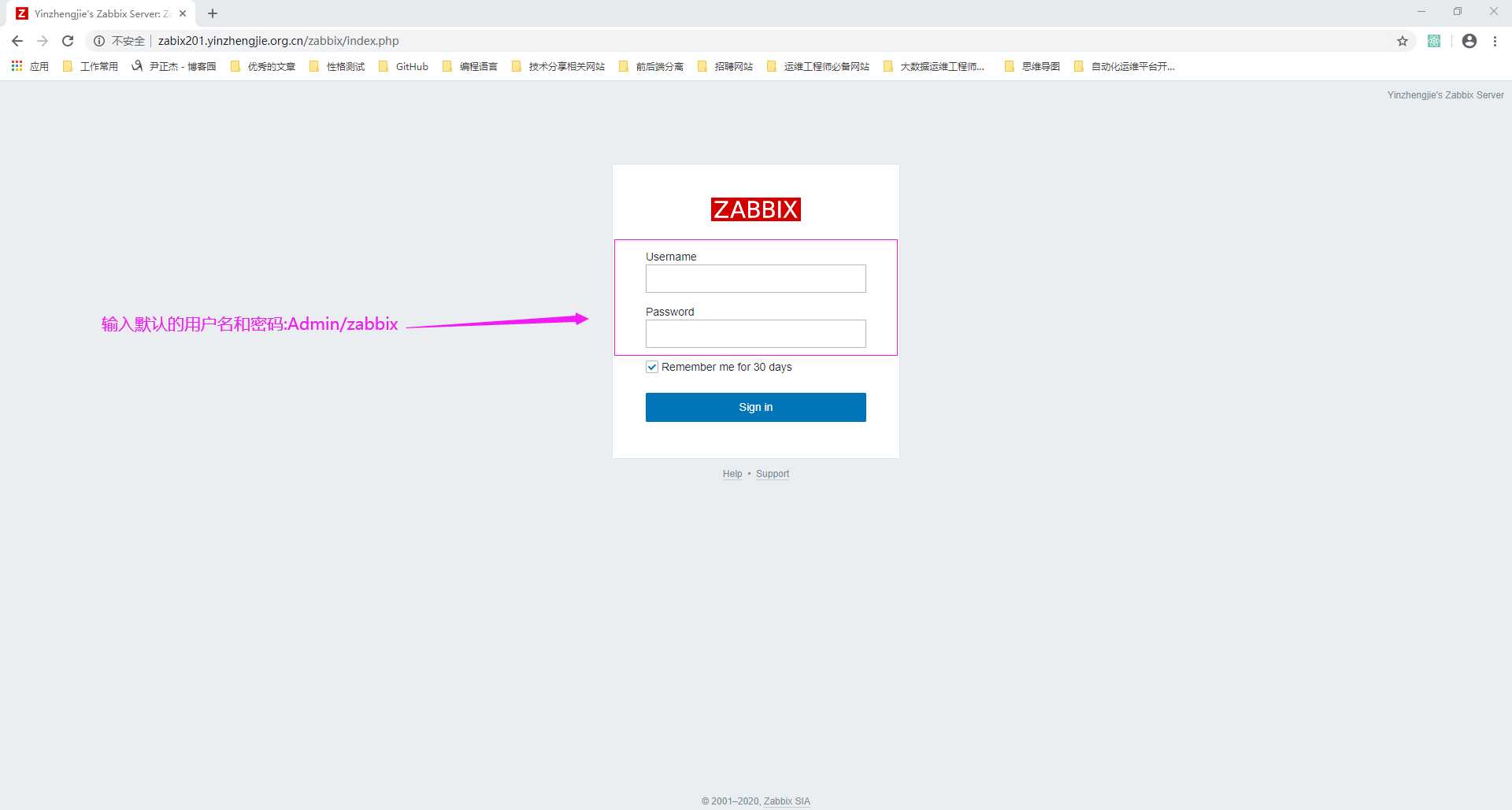Click the site info (不安全) icon

99,41
